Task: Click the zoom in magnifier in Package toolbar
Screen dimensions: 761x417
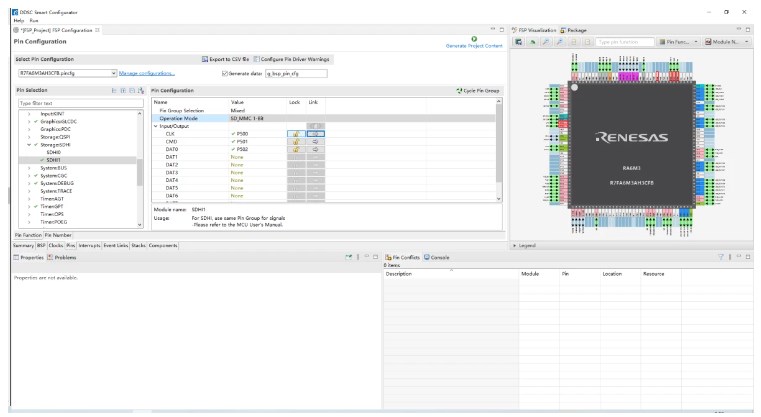Action: click(x=546, y=42)
